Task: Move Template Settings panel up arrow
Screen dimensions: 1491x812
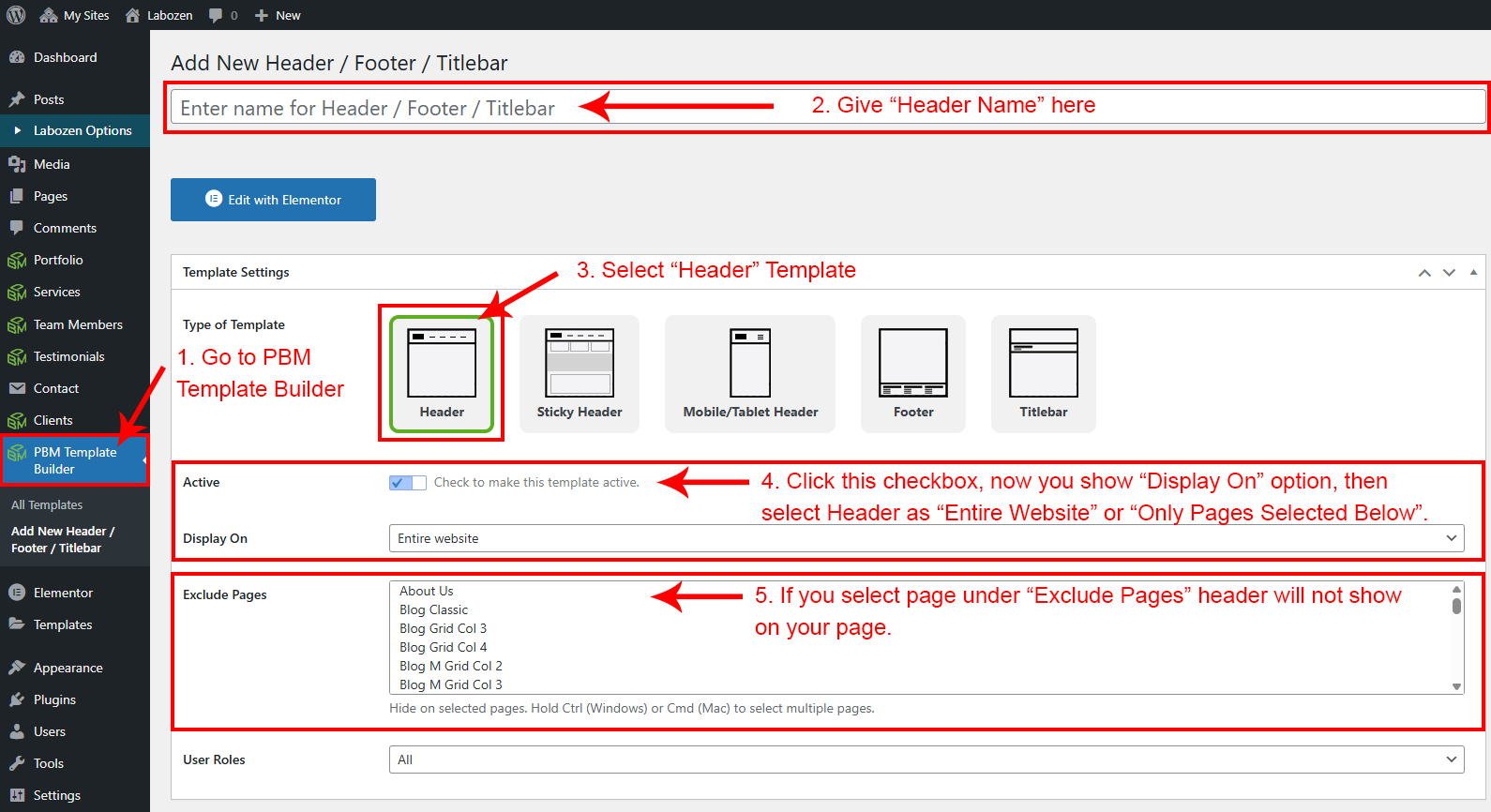Action: [x=1424, y=273]
